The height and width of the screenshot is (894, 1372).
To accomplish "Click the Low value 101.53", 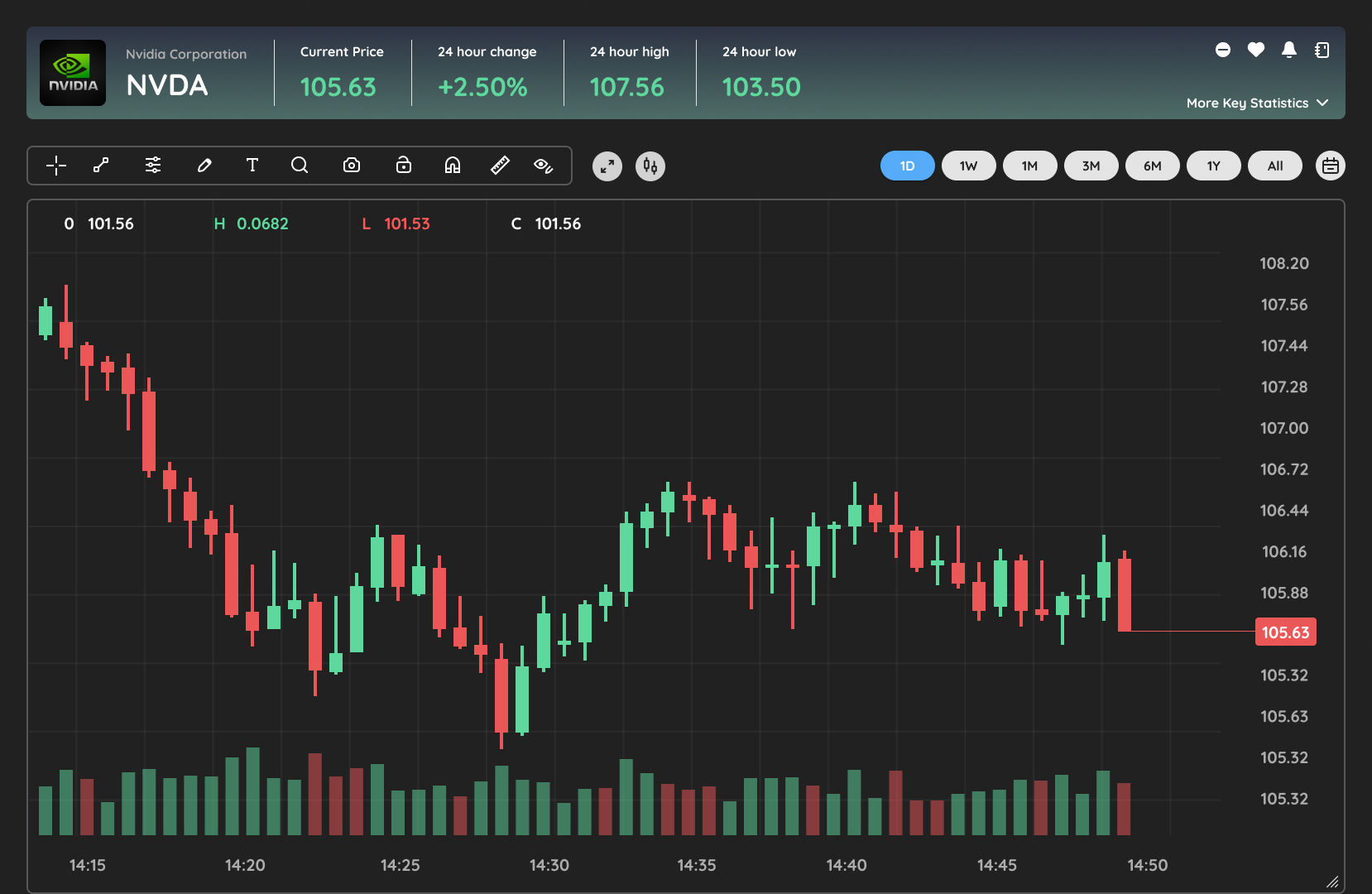I will 407,223.
